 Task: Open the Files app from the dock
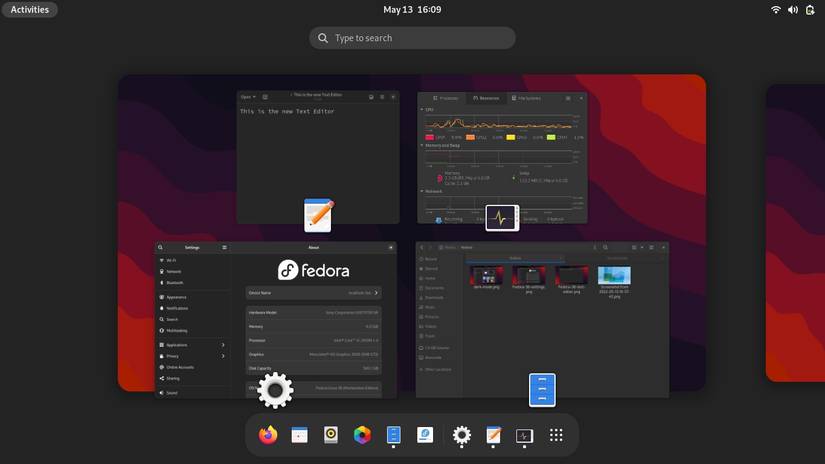[x=394, y=435]
